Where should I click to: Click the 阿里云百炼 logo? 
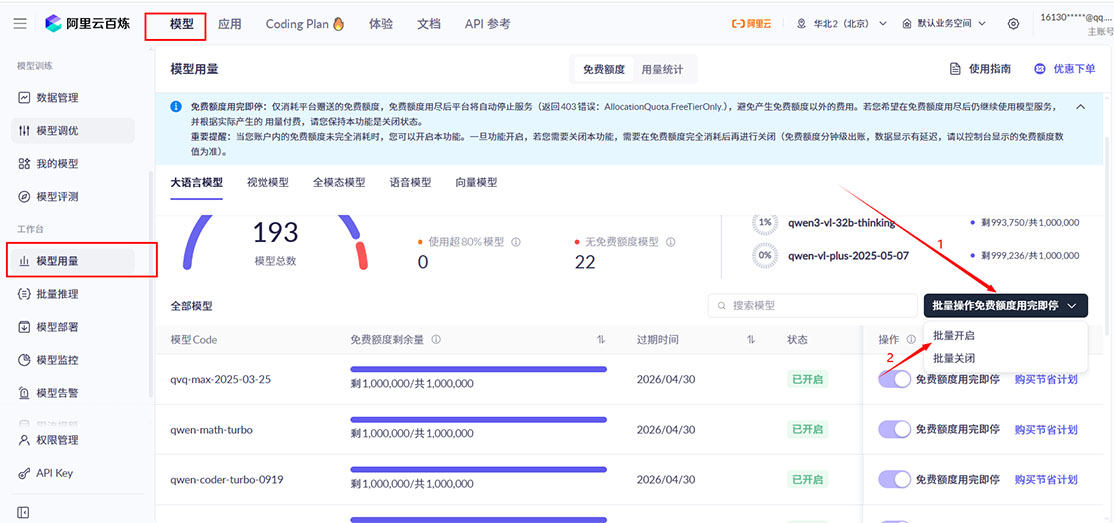click(85, 23)
